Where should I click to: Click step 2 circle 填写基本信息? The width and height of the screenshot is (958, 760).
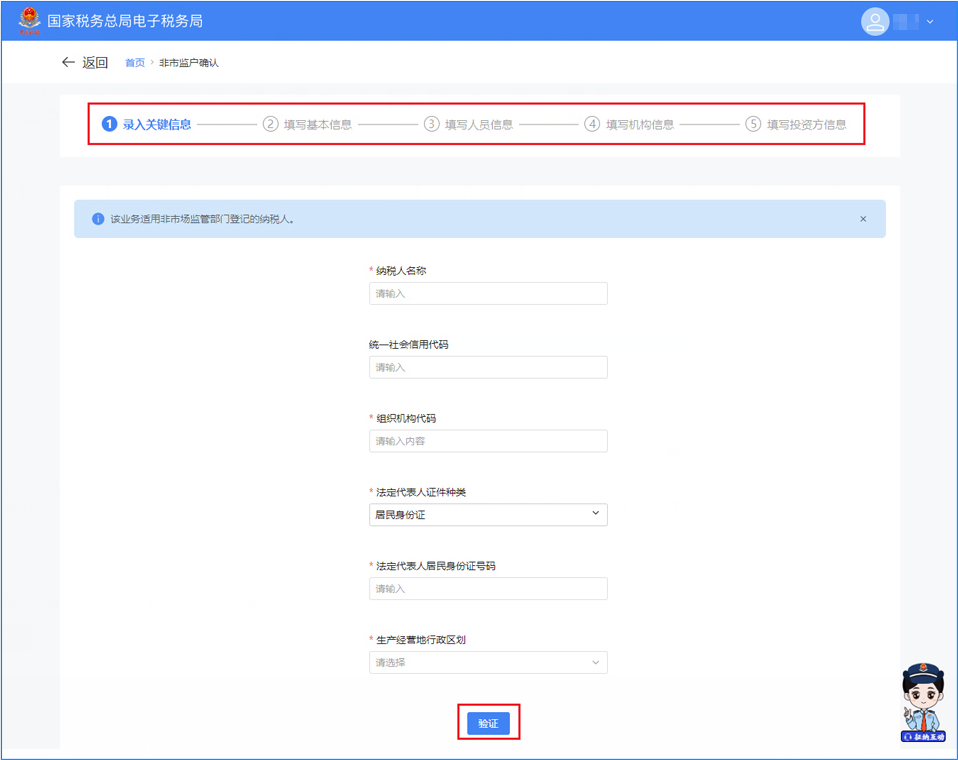(270, 125)
